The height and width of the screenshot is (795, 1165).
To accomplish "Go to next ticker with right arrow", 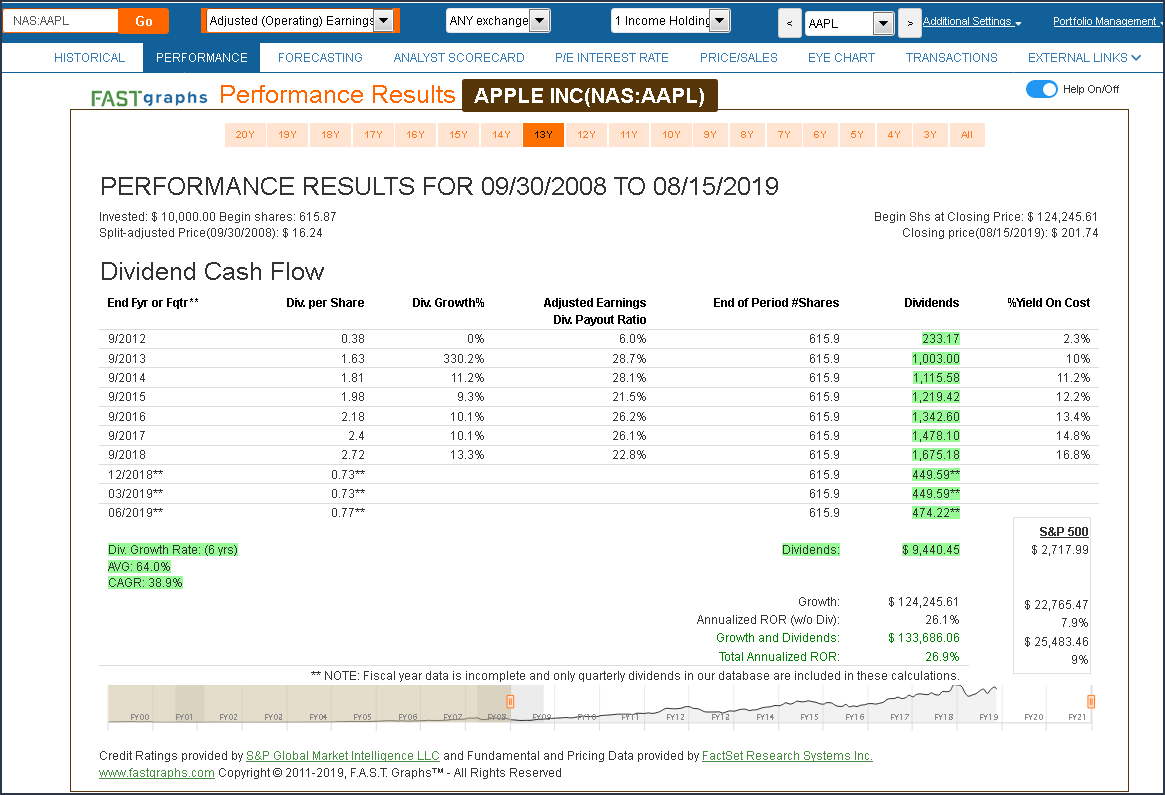I will click(x=910, y=23).
